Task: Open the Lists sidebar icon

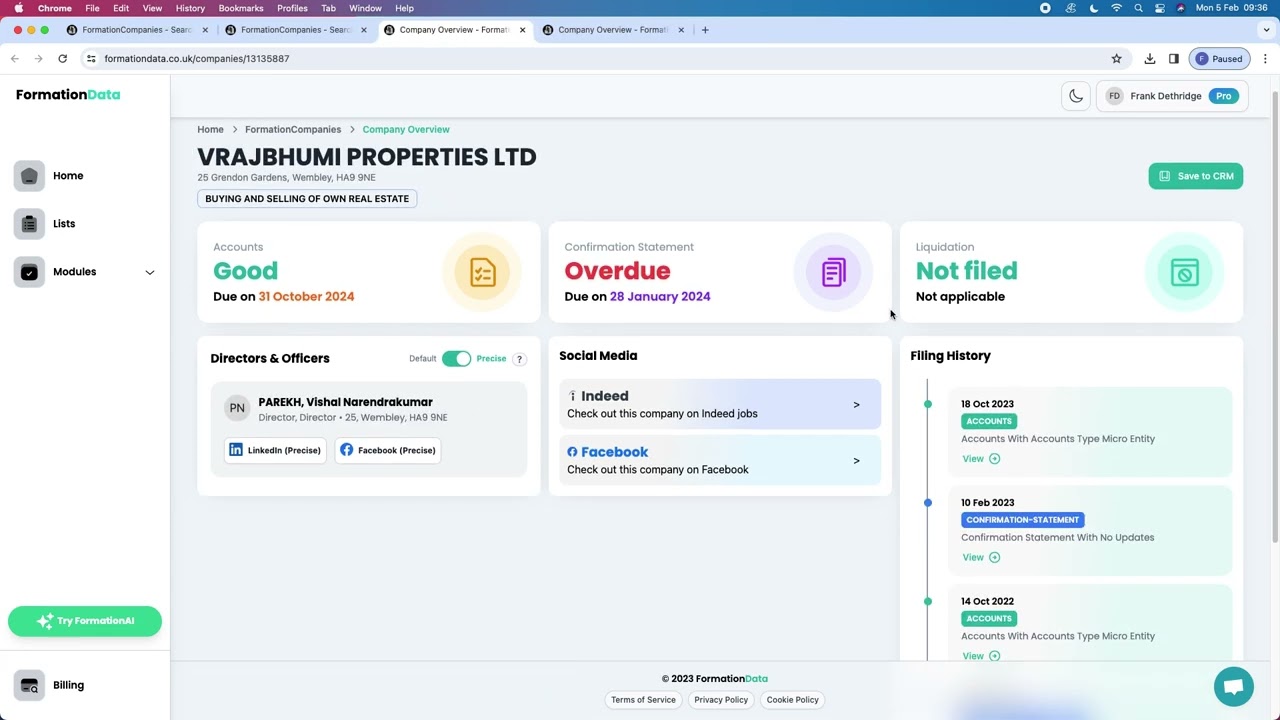Action: pos(29,224)
